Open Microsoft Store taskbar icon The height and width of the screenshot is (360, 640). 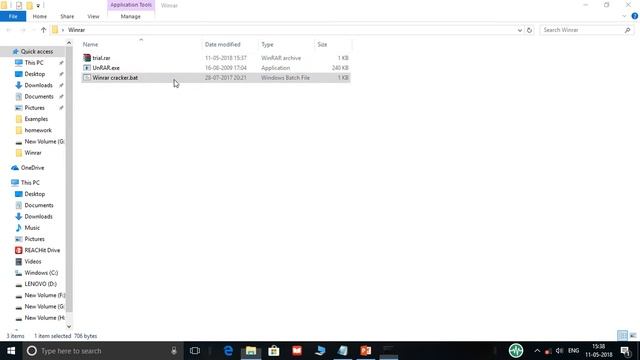[x=273, y=351]
